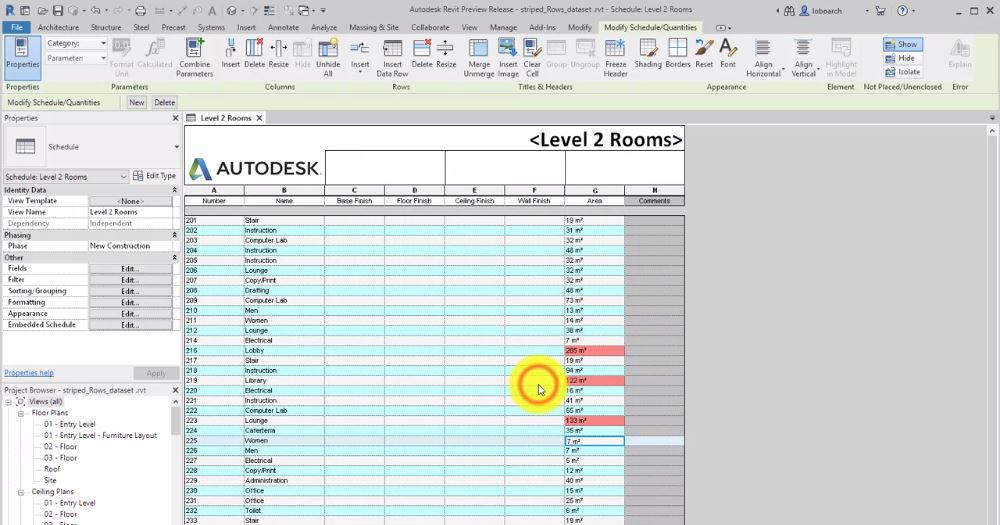Image resolution: width=1000 pixels, height=525 pixels.
Task: Click Isolate unplaced rooms button
Action: (x=902, y=72)
